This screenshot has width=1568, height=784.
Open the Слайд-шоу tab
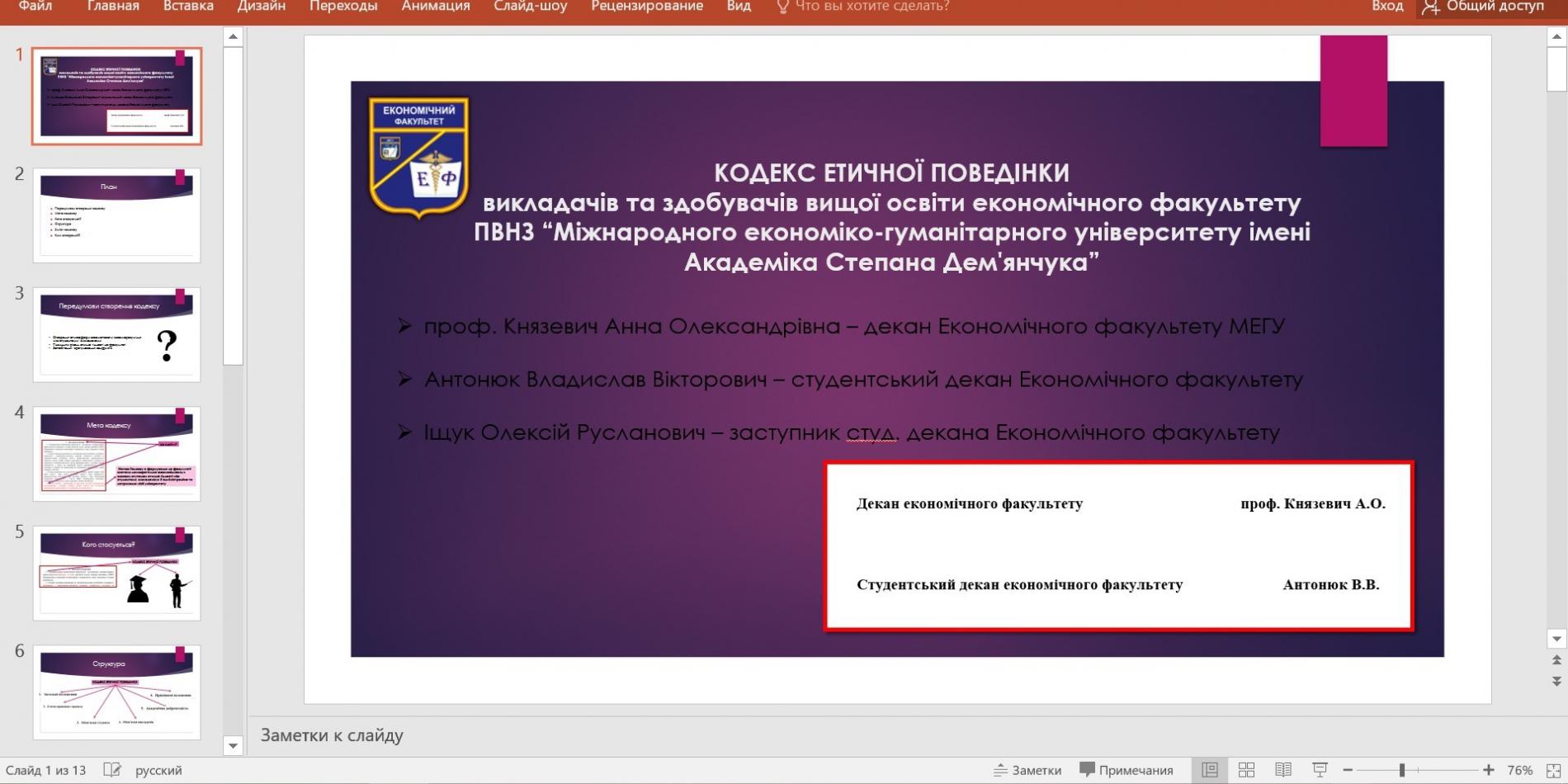tap(531, 7)
